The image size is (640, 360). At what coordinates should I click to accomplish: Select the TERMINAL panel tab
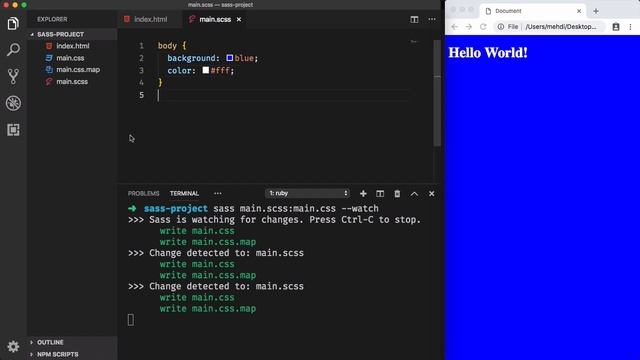[184, 193]
